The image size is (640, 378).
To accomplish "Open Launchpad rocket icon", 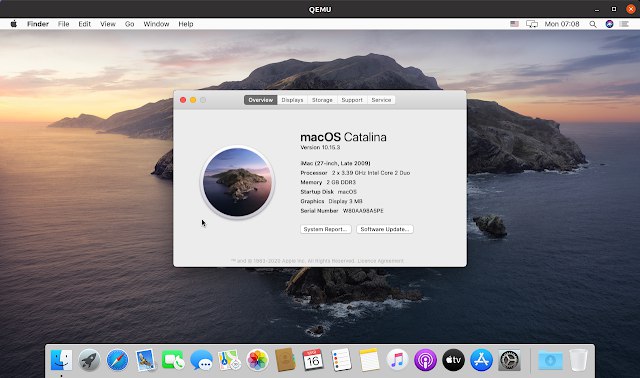I will 89,360.
